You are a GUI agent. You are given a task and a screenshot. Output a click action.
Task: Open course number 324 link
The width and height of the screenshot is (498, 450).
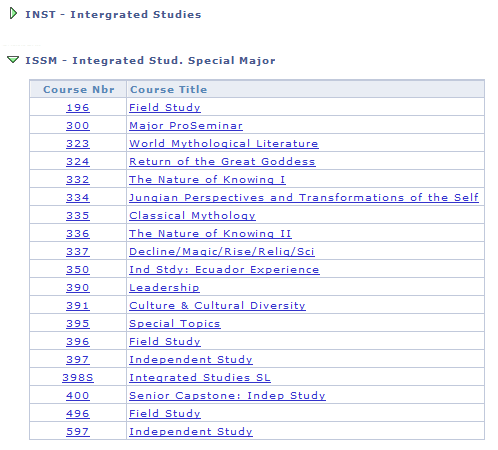click(x=78, y=162)
